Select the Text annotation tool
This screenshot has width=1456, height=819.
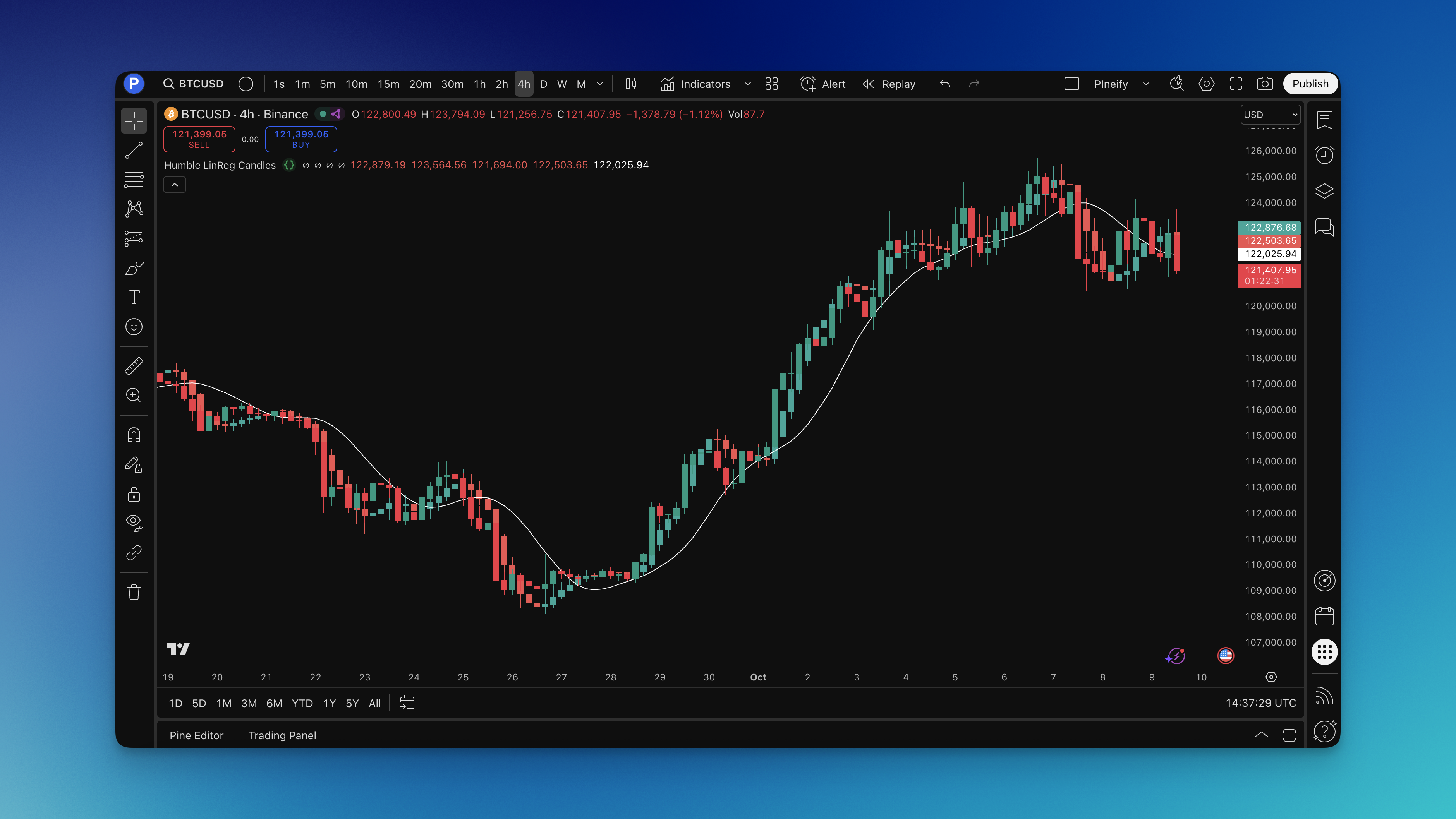pos(134,298)
